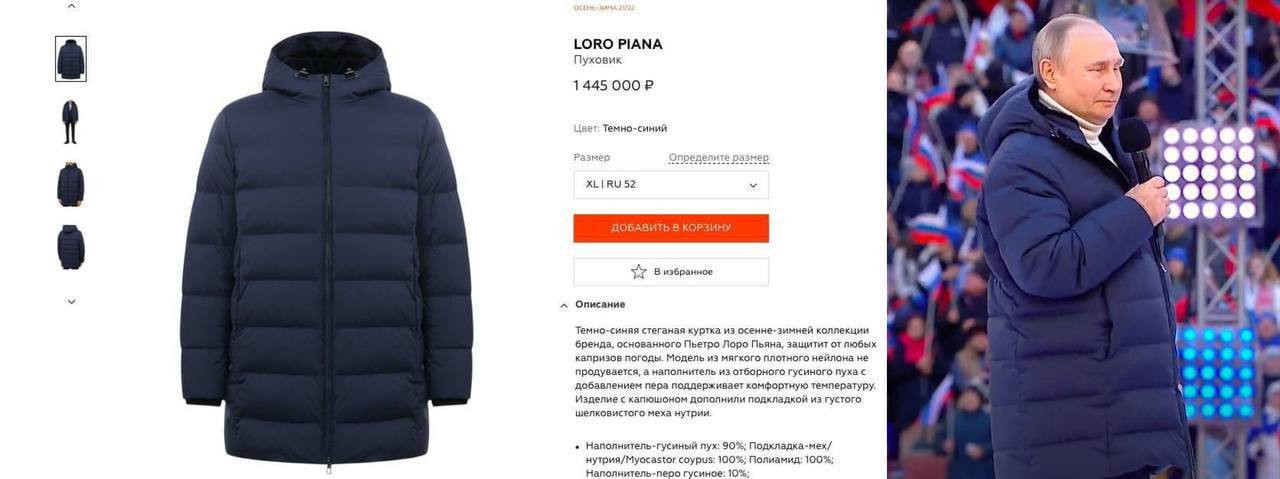Click the price 1 445 000 ₽
The image size is (1280, 479).
coord(613,86)
